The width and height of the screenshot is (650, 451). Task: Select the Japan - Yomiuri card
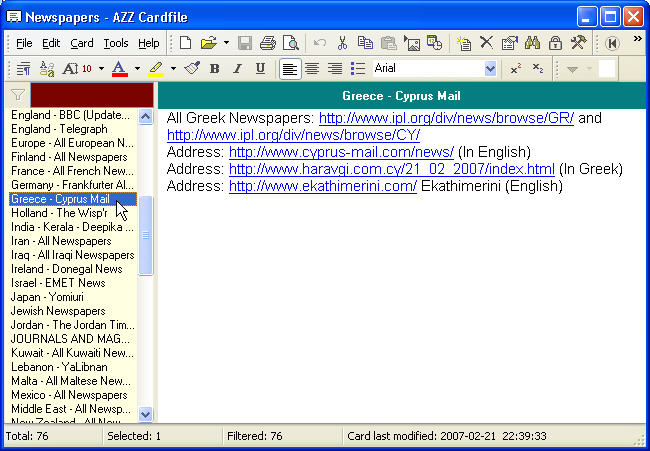(x=73, y=297)
